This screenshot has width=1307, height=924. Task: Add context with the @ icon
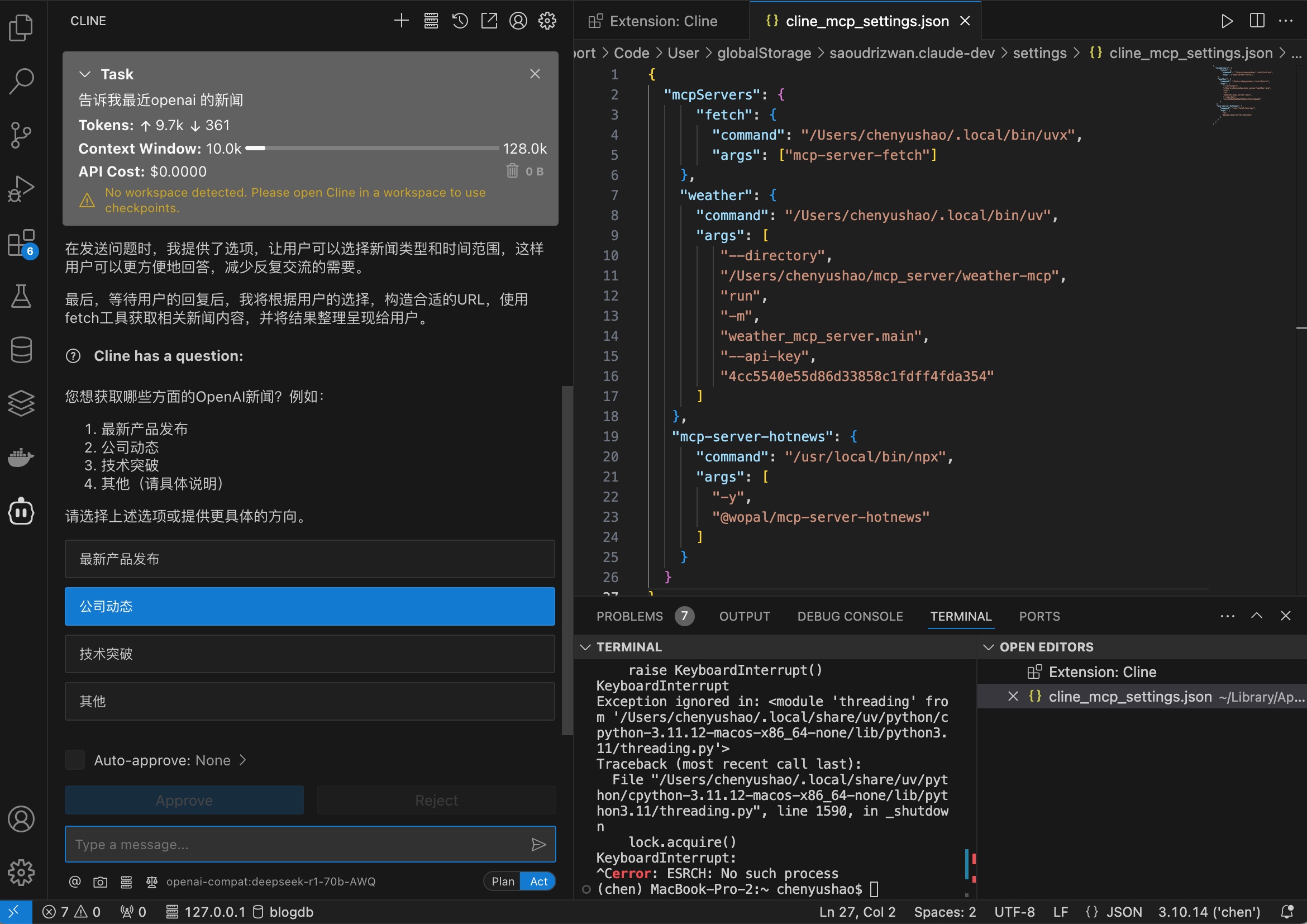coord(75,882)
